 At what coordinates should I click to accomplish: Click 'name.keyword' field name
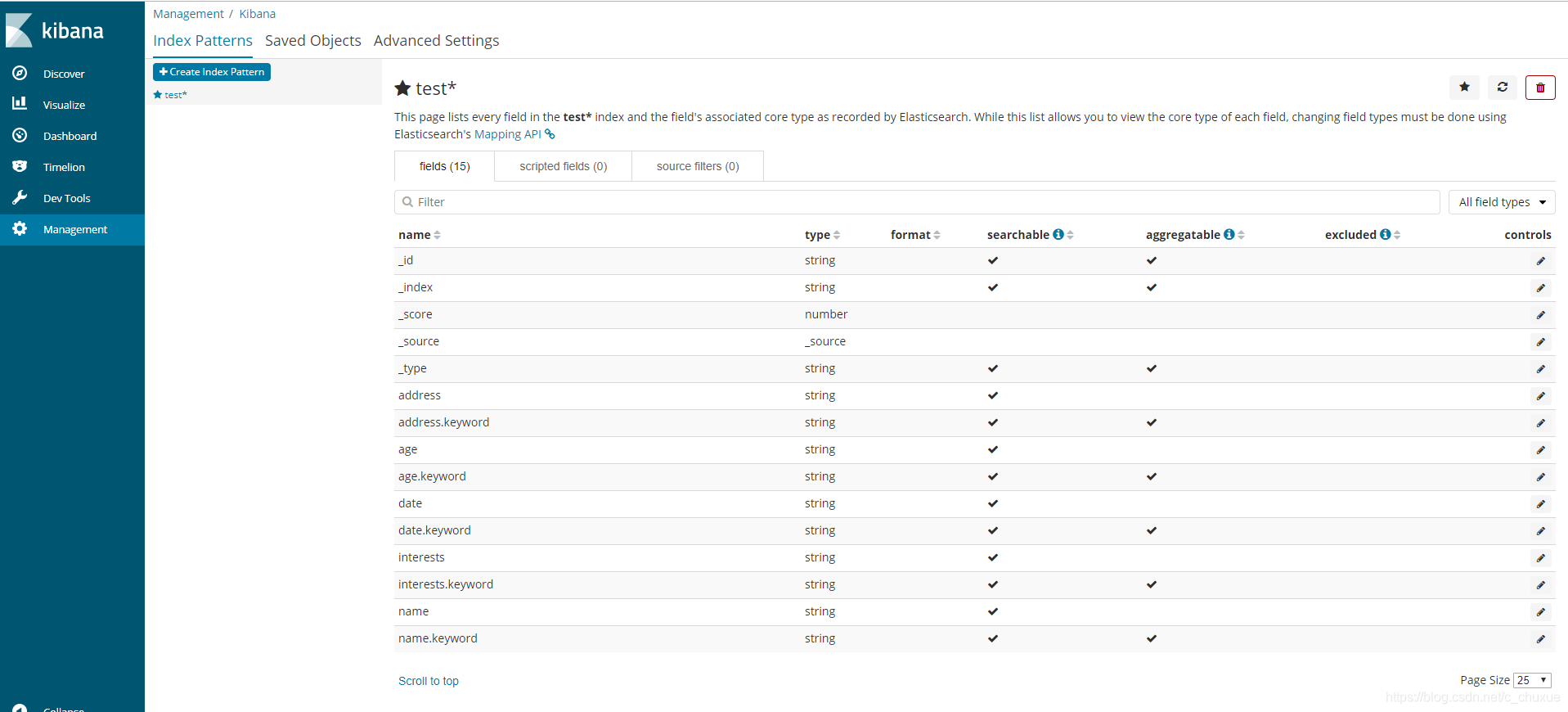438,638
